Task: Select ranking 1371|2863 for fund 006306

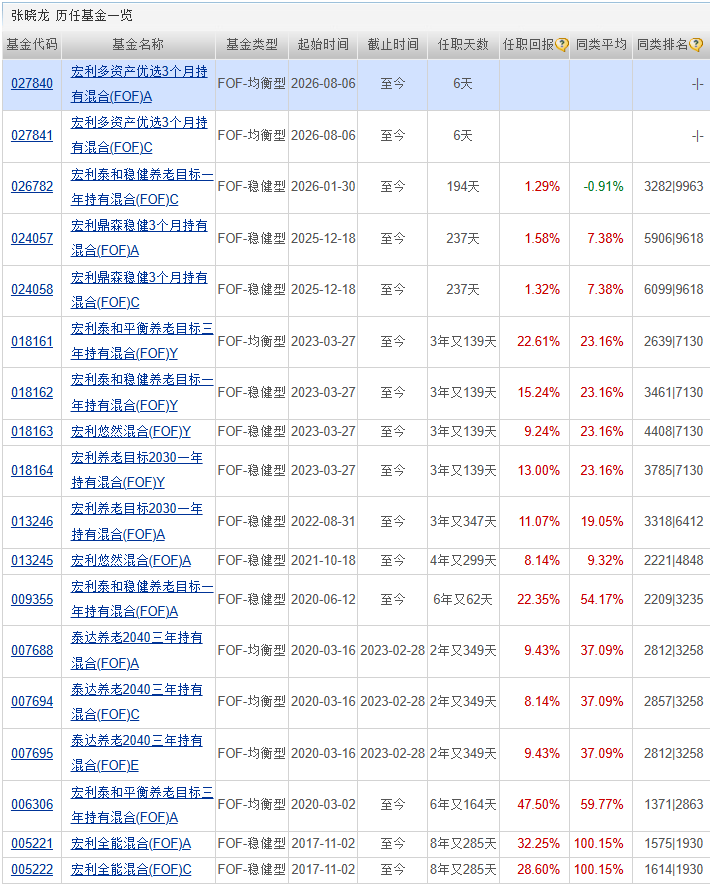Action: pos(673,804)
